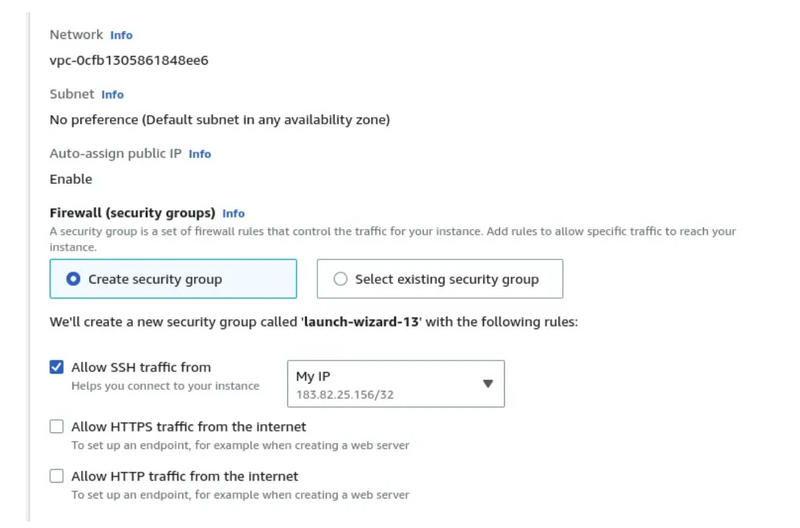Click the 'Allow SSH traffic from' label
The height and width of the screenshot is (528, 800).
141,367
